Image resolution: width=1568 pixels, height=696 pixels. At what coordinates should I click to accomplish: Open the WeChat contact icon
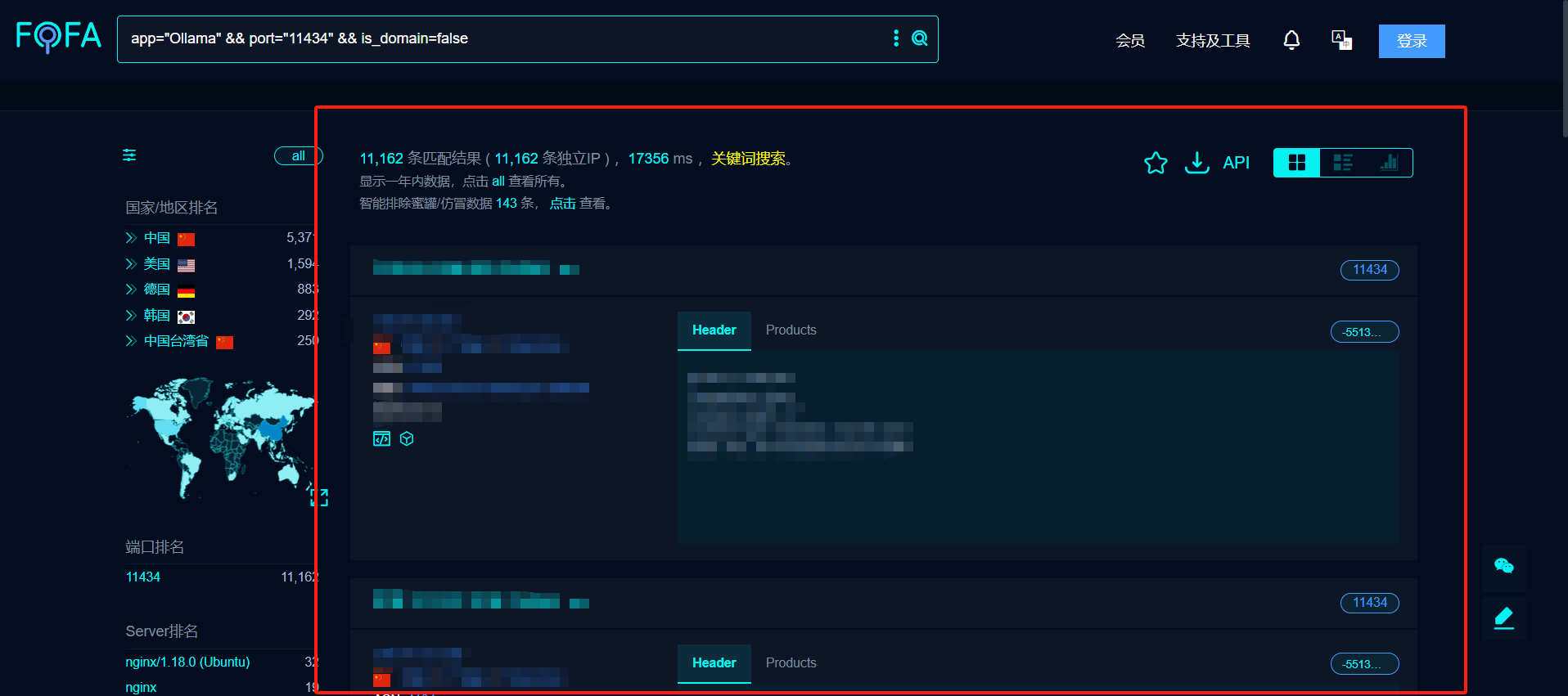[x=1503, y=566]
